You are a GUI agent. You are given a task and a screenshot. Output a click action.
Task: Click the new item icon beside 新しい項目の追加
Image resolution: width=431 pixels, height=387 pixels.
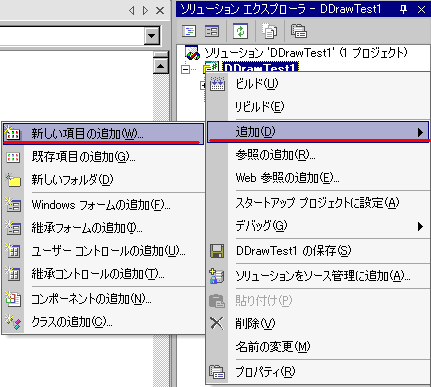13,133
